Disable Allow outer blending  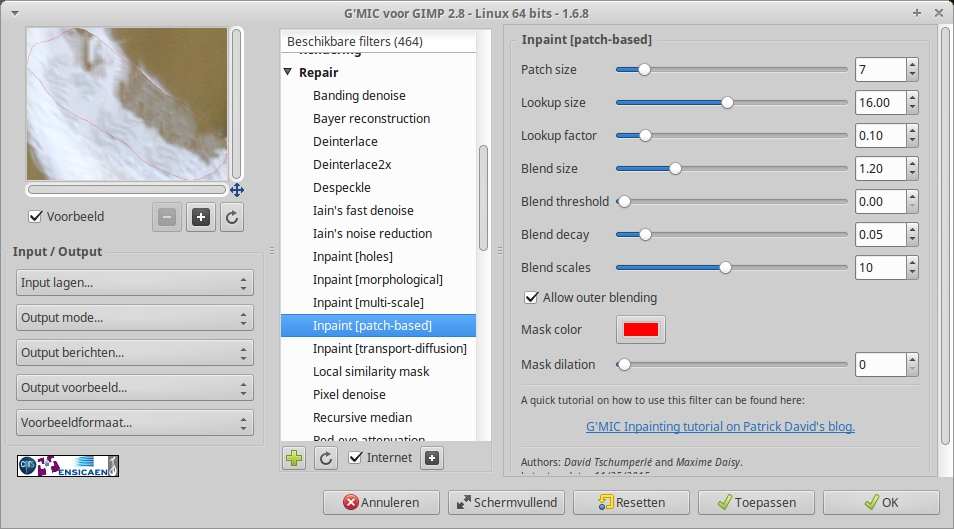point(531,297)
